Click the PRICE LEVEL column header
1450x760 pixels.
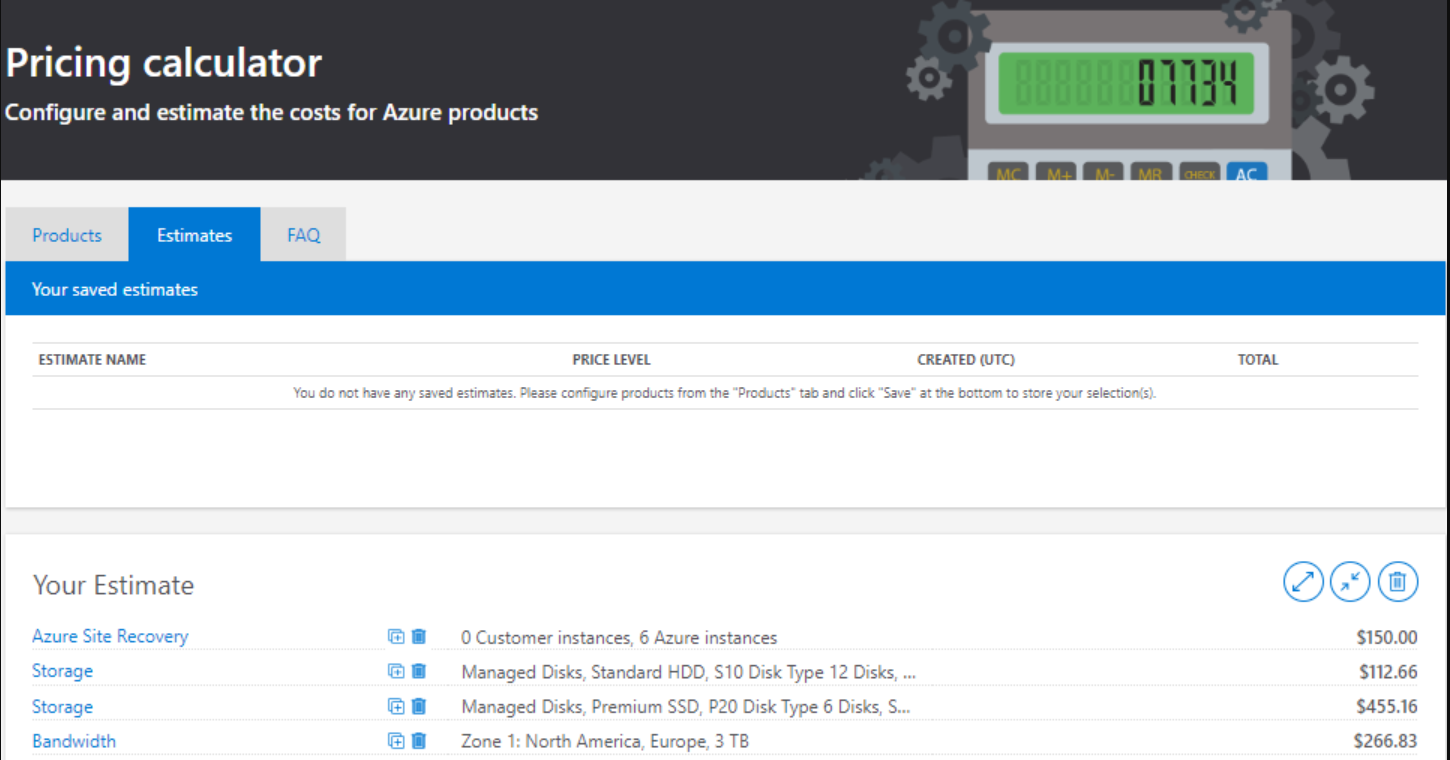pyautogui.click(x=611, y=360)
